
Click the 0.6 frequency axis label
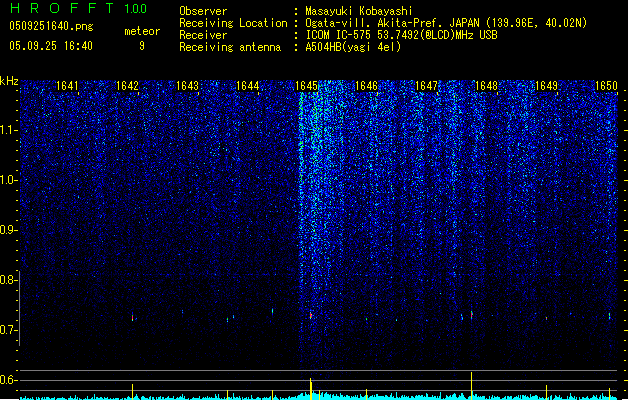click(x=8, y=380)
